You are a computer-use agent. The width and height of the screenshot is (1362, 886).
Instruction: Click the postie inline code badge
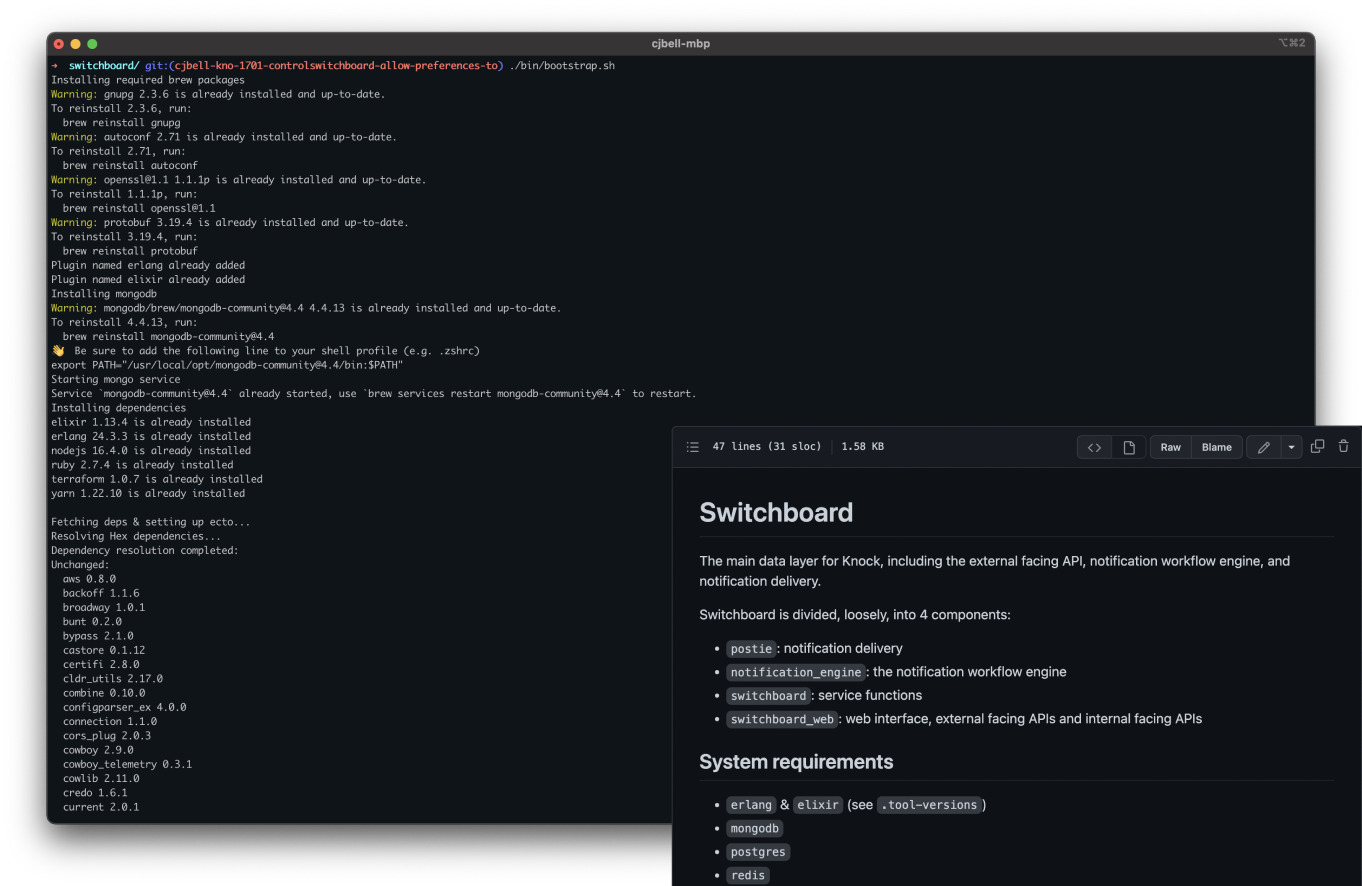click(x=751, y=648)
